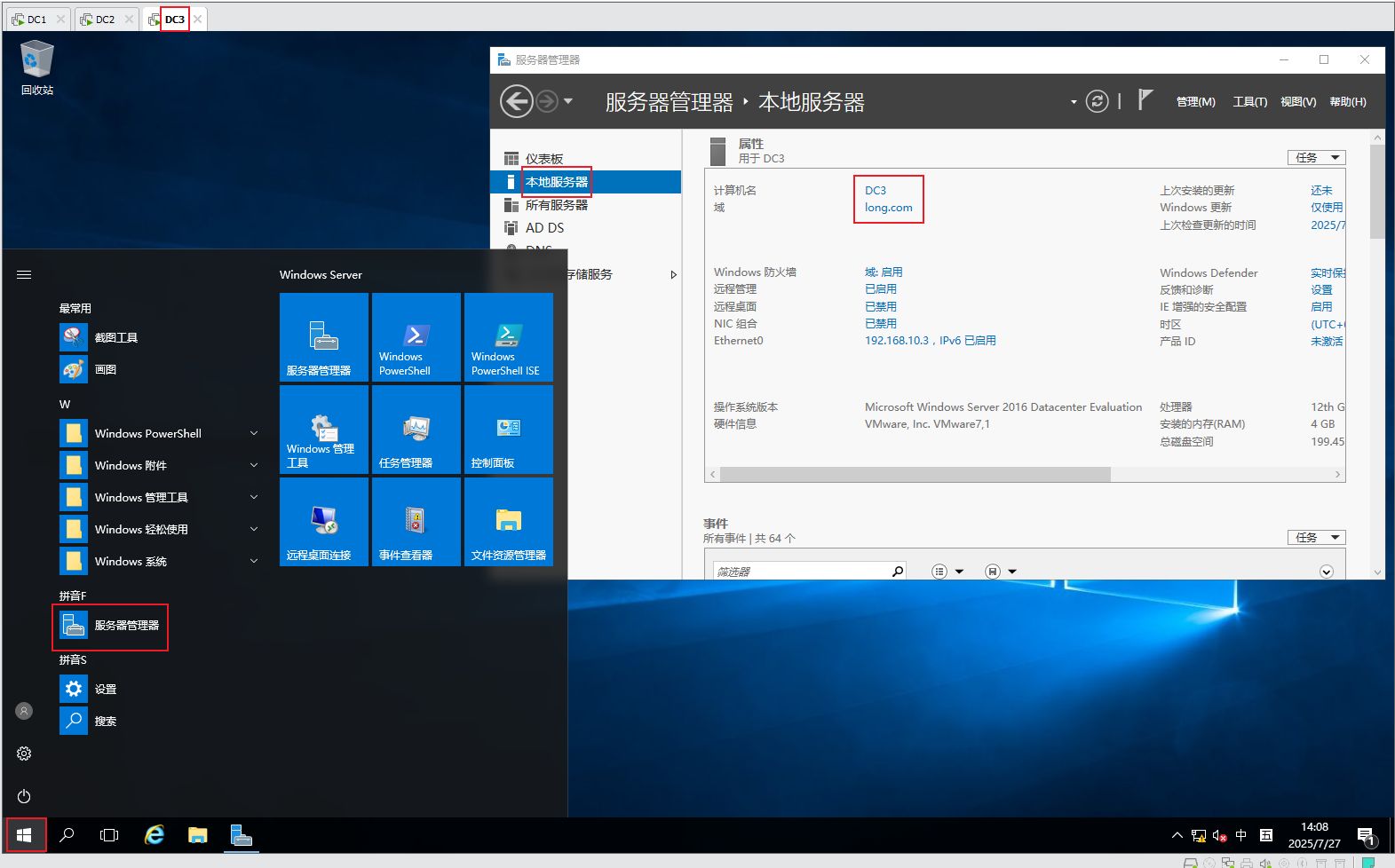Open the 帮助(H) menu
The height and width of the screenshot is (868, 1395).
[1347, 102]
